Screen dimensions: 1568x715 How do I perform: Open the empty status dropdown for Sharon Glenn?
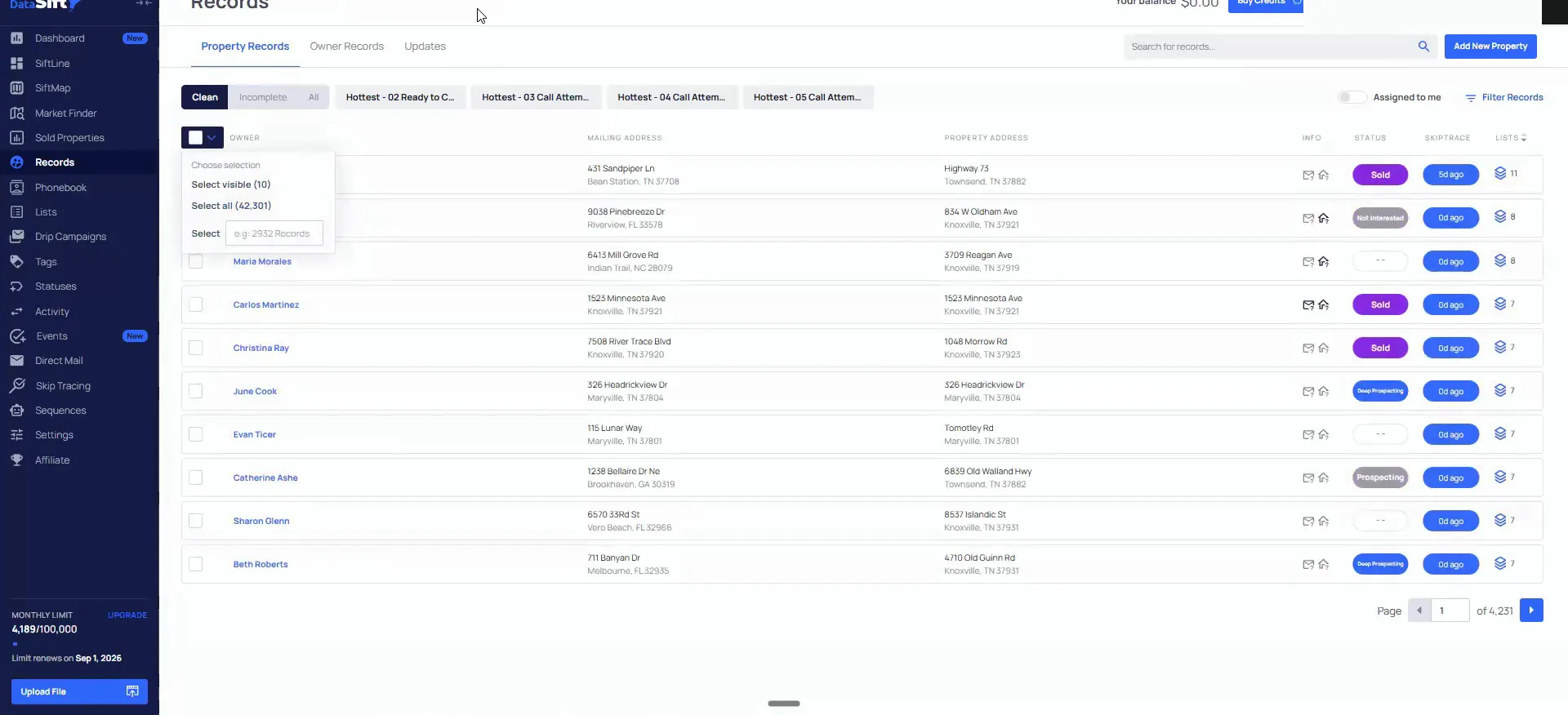click(1380, 521)
